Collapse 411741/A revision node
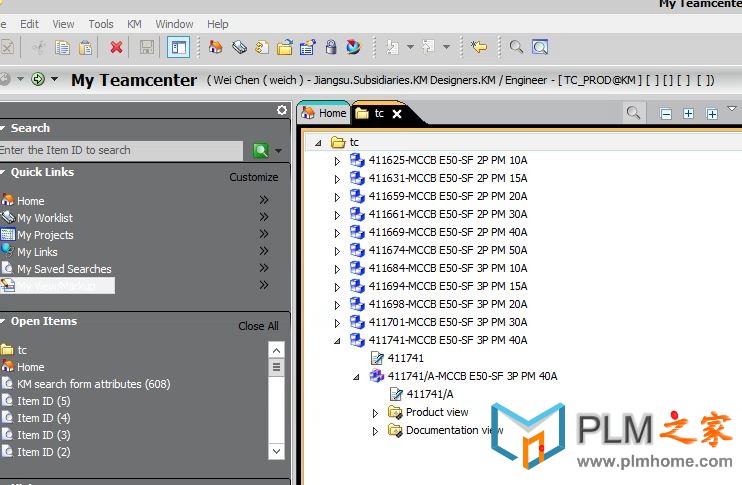The image size is (742, 485). click(x=356, y=377)
